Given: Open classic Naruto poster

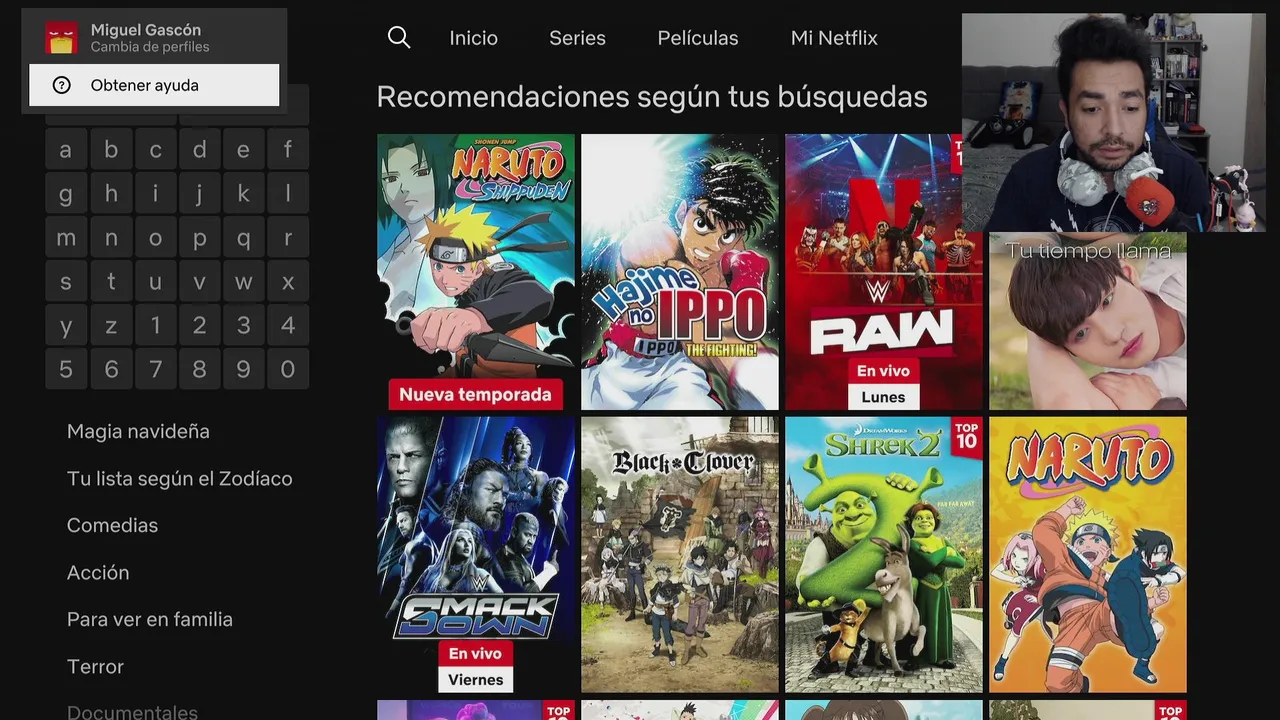Looking at the screenshot, I should point(1088,555).
